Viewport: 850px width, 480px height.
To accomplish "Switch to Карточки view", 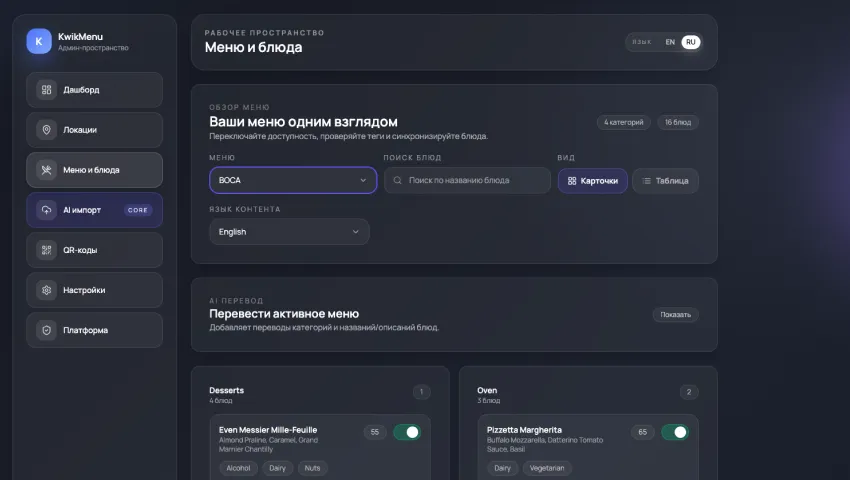I will pos(593,181).
